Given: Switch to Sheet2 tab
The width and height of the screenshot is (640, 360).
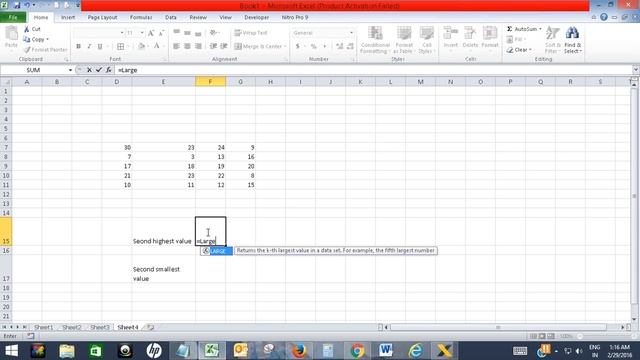Looking at the screenshot, I should [x=72, y=327].
